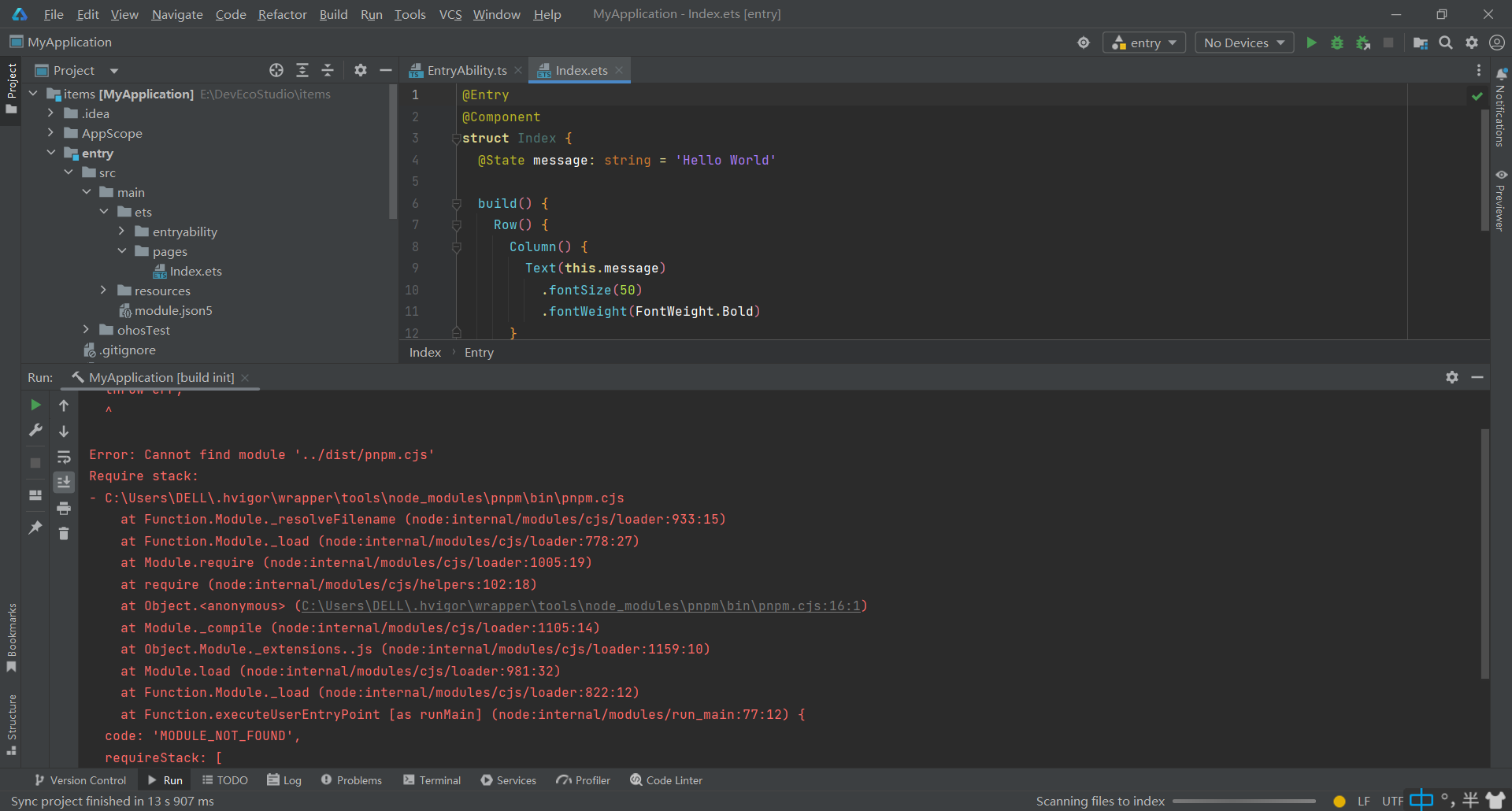Open the entry module dropdown

coord(1144,43)
